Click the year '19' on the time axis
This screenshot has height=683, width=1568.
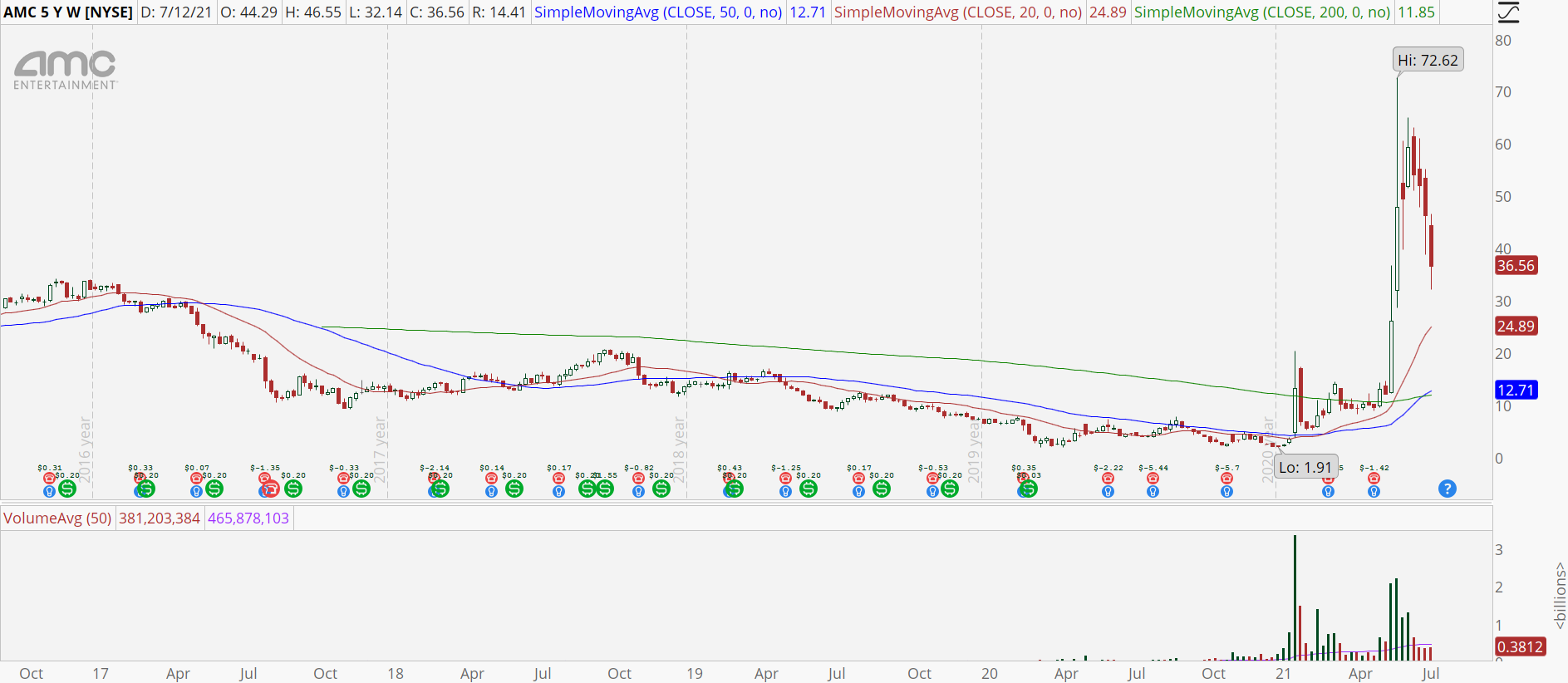tap(695, 673)
